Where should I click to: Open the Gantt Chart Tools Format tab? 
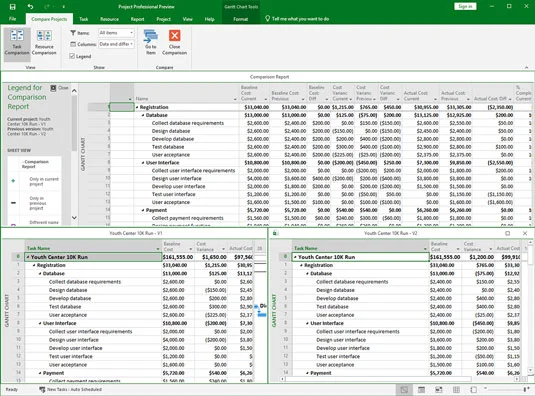click(x=241, y=19)
